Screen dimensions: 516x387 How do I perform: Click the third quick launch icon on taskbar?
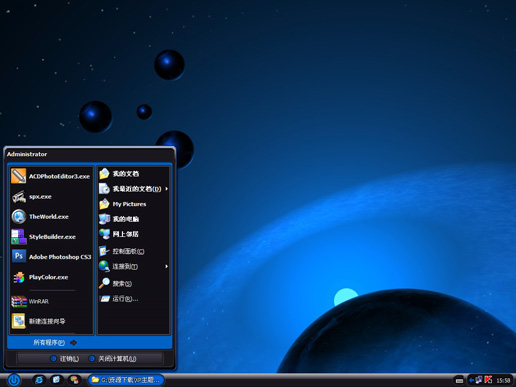74,380
